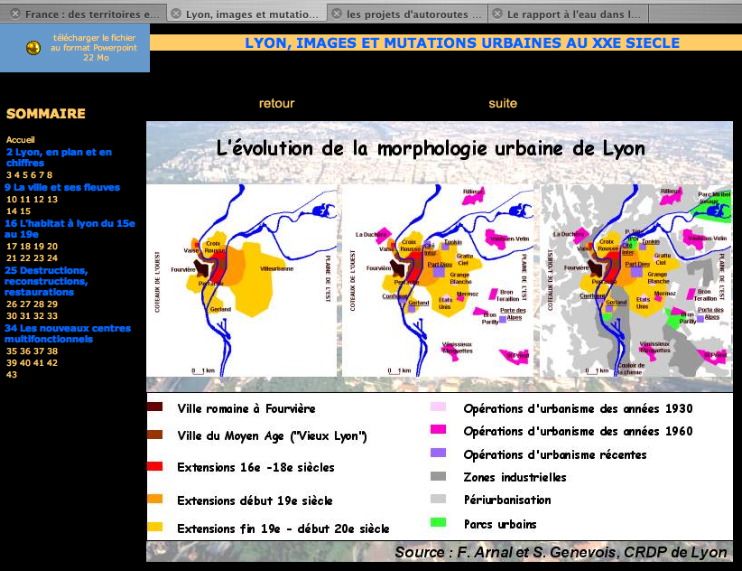Jump to slide 35 in the sommaire
The height and width of the screenshot is (571, 742).
tap(11, 351)
